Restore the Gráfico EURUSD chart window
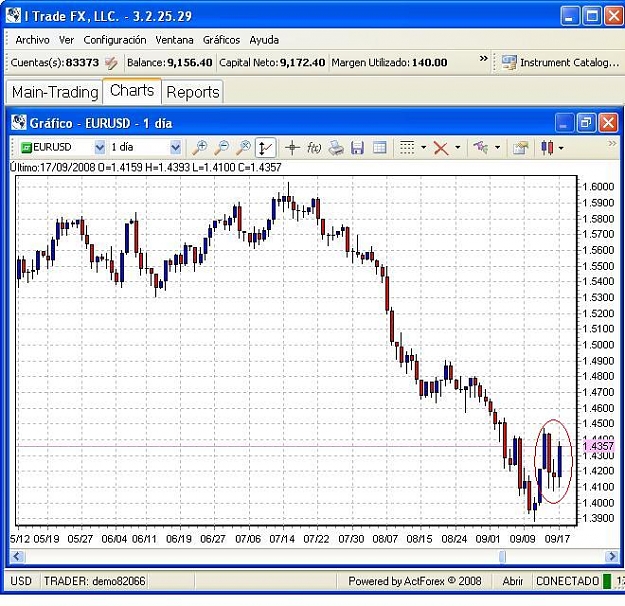The height and width of the screenshot is (606, 625). click(x=586, y=123)
